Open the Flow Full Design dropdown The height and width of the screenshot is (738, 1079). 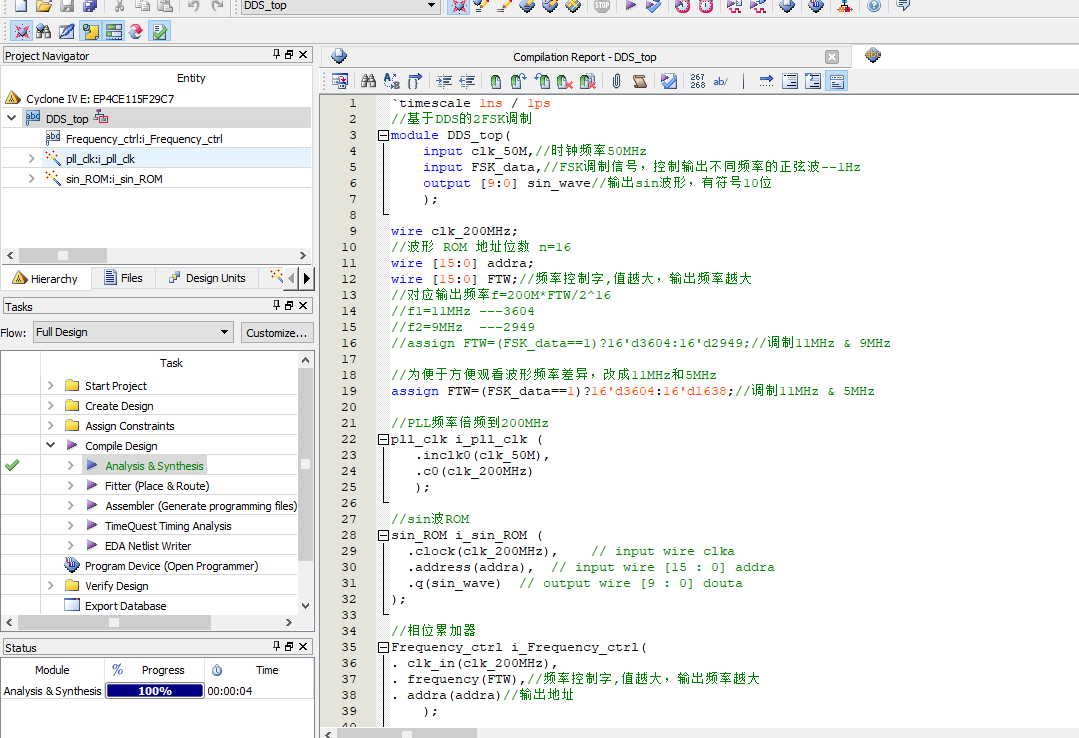point(133,332)
